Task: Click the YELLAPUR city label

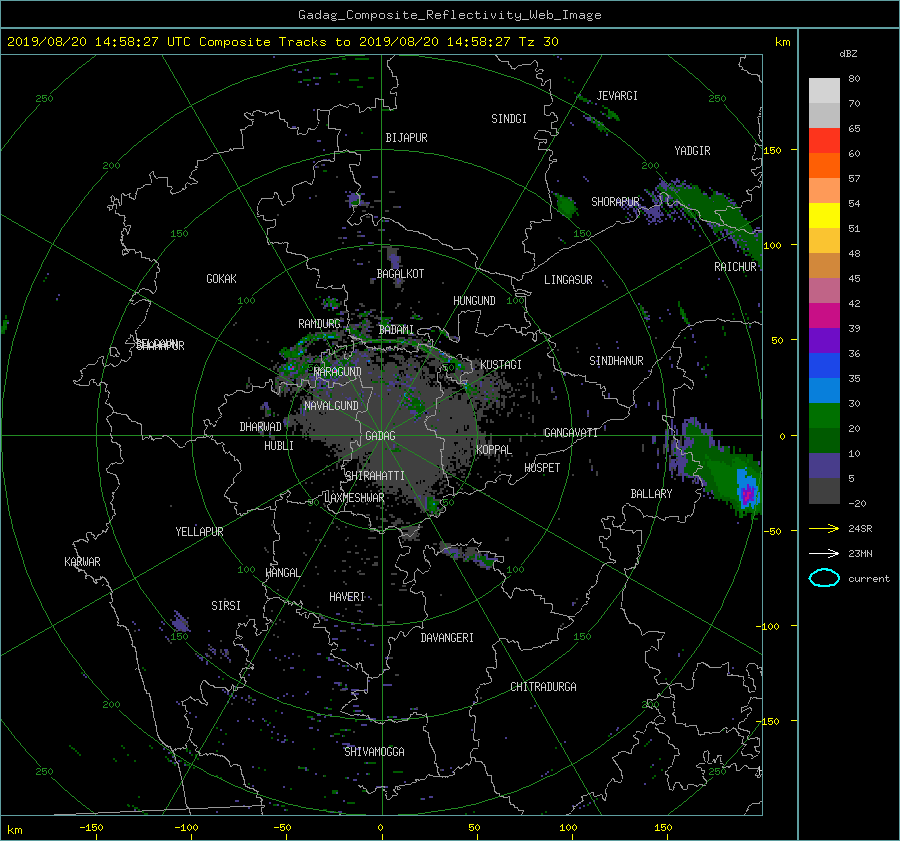Action: click(199, 532)
